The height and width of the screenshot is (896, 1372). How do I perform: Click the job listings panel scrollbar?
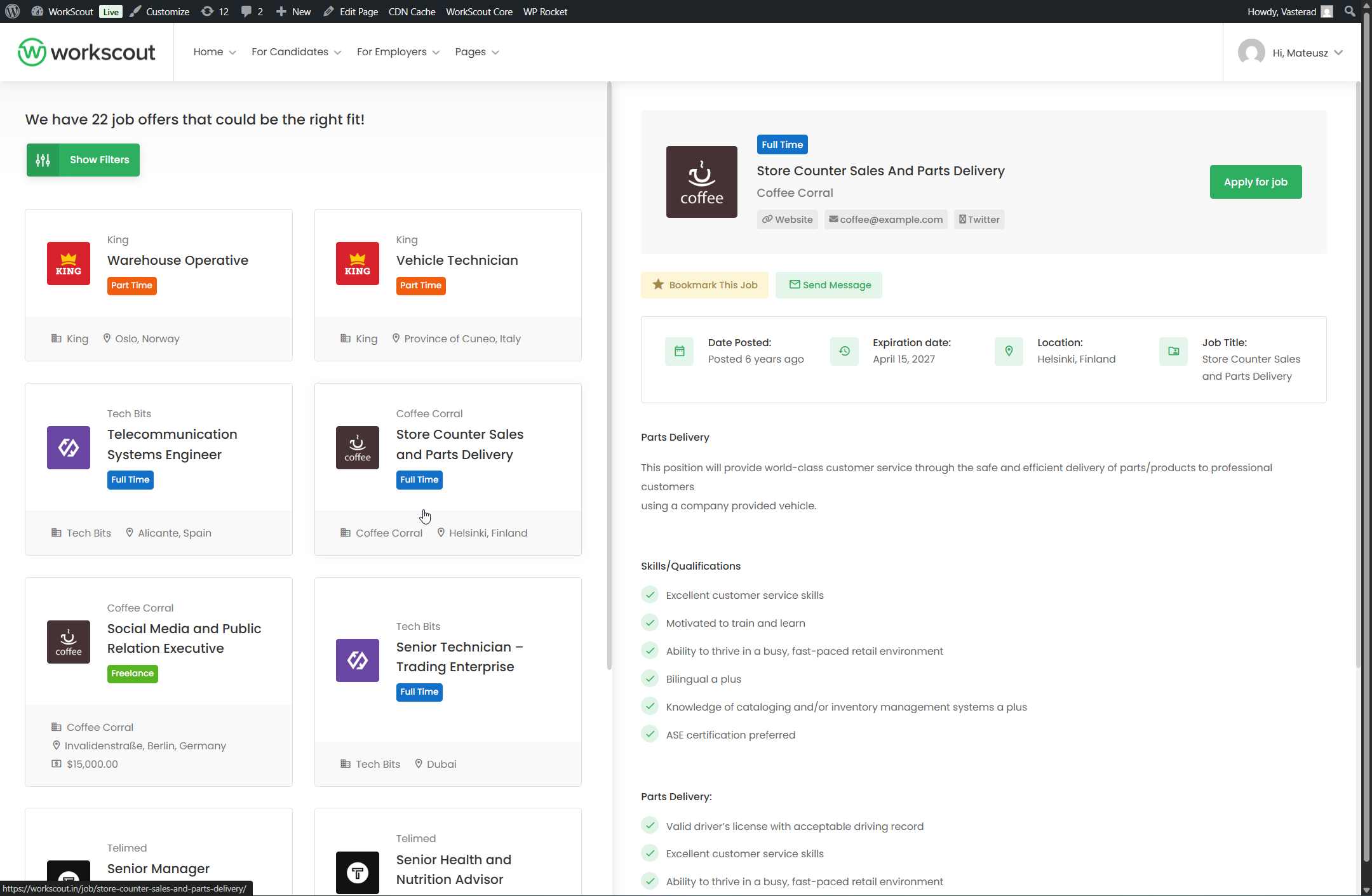pos(609,376)
